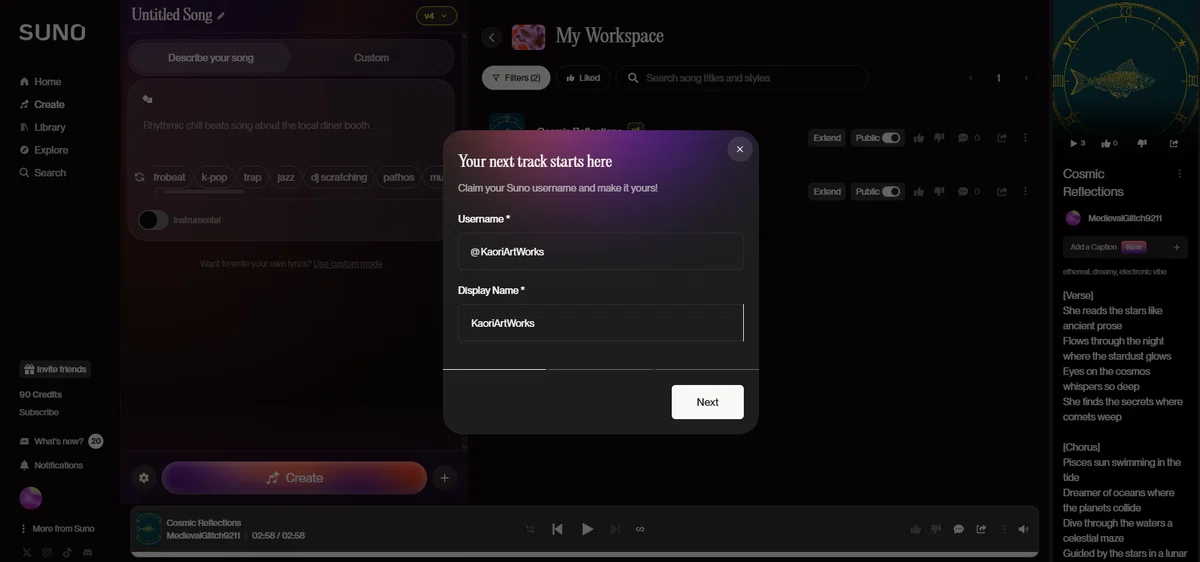Play the track in bottom player
The height and width of the screenshot is (562, 1200).
coord(588,529)
